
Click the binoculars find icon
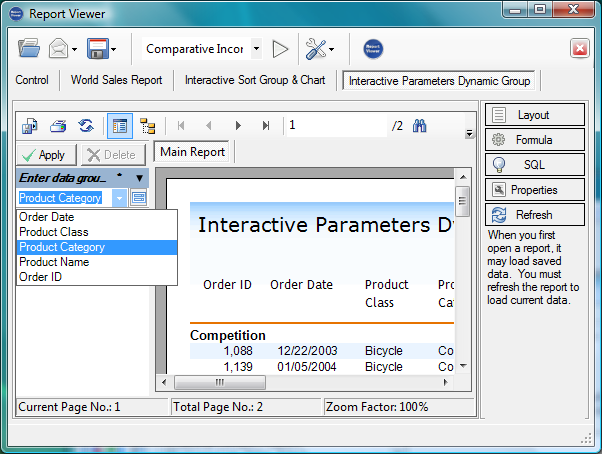(421, 126)
